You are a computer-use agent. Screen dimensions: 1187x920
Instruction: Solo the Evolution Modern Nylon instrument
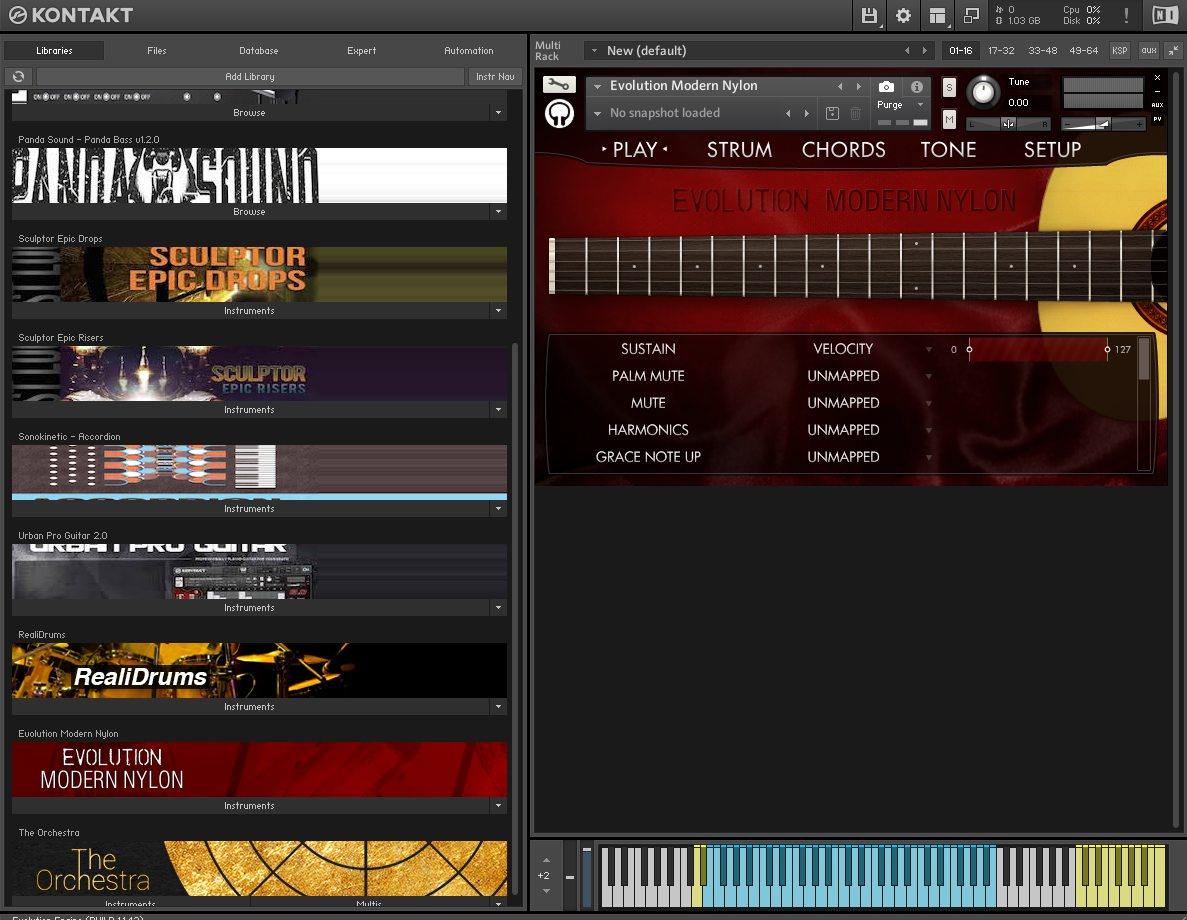point(949,87)
